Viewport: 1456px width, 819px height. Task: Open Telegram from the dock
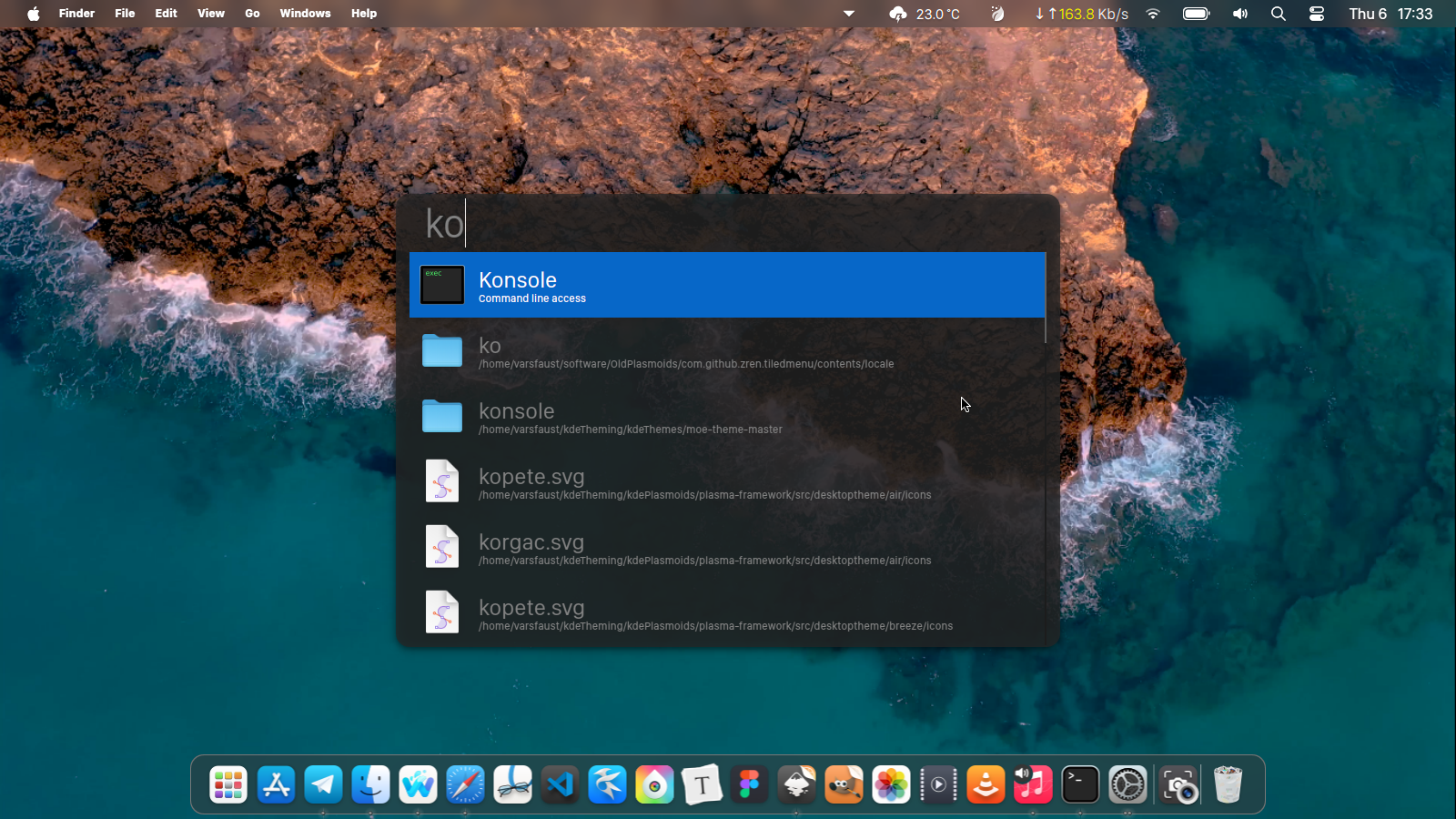(323, 784)
